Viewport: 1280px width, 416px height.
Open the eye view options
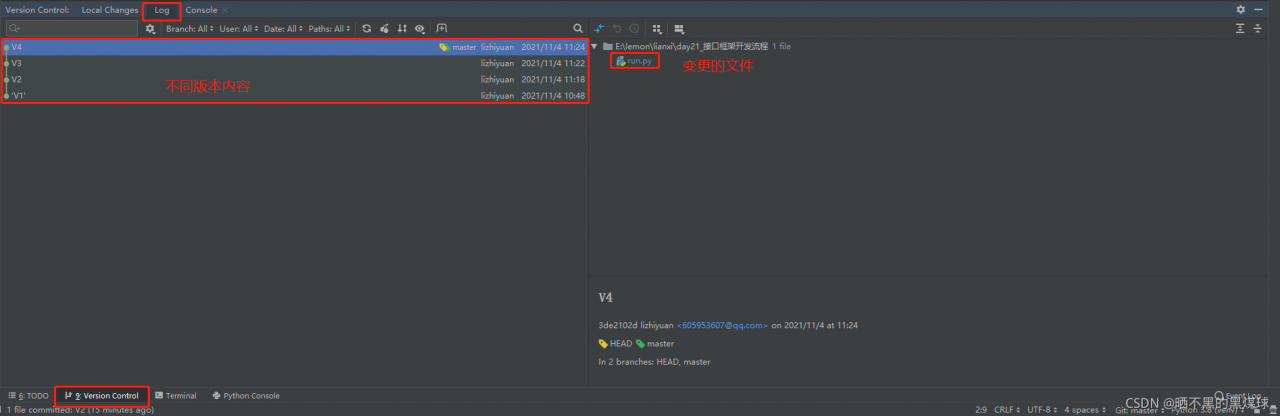(420, 29)
